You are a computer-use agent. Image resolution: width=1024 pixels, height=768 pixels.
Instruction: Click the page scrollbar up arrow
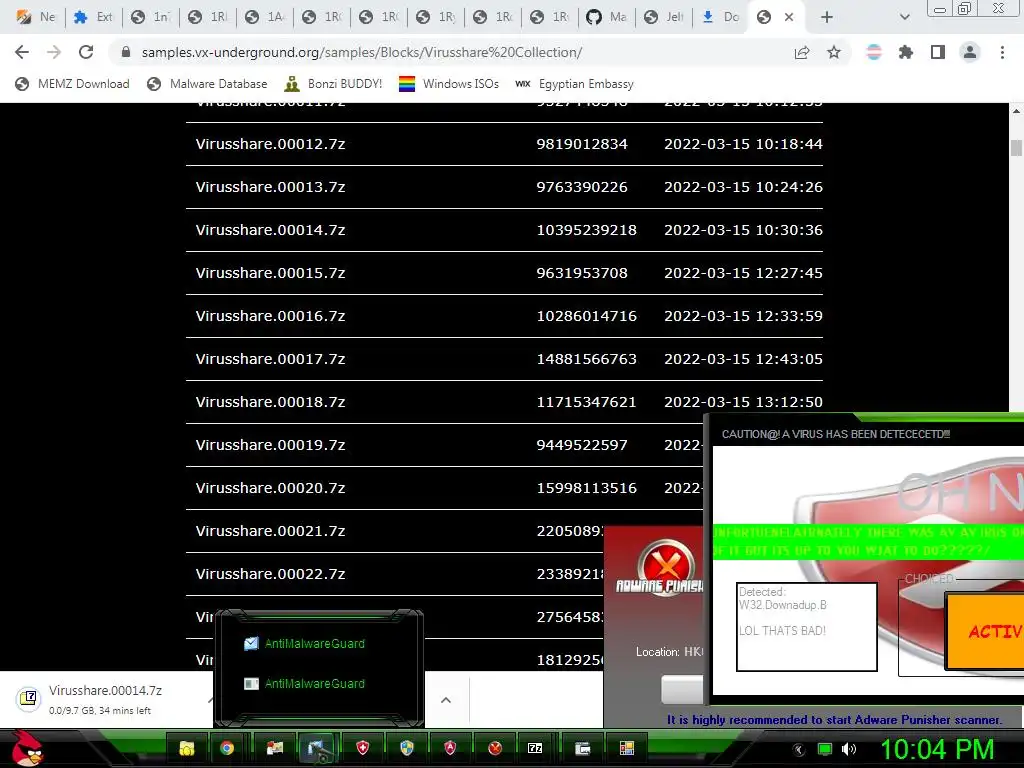(x=1016, y=111)
